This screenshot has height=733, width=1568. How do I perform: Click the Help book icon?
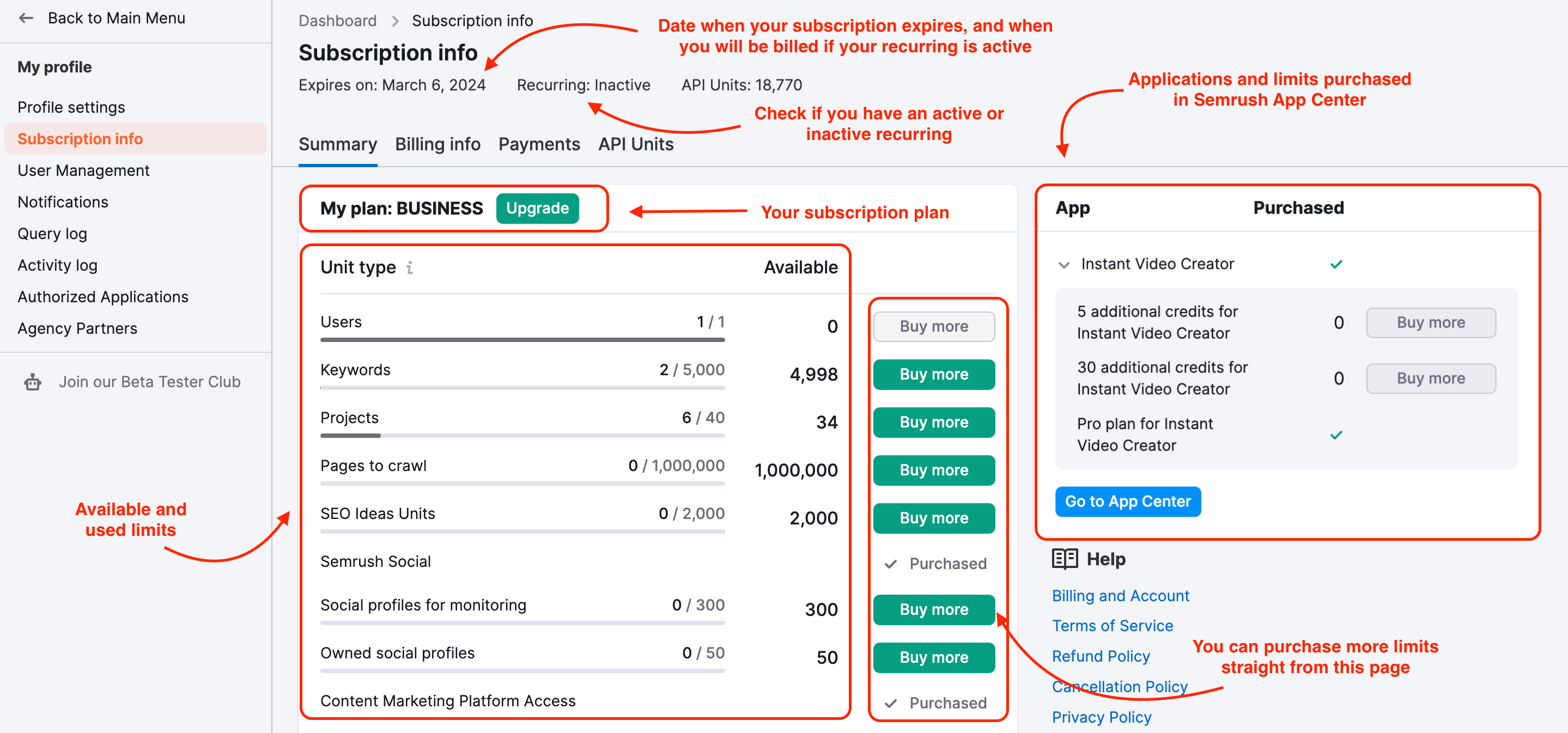(x=1065, y=558)
